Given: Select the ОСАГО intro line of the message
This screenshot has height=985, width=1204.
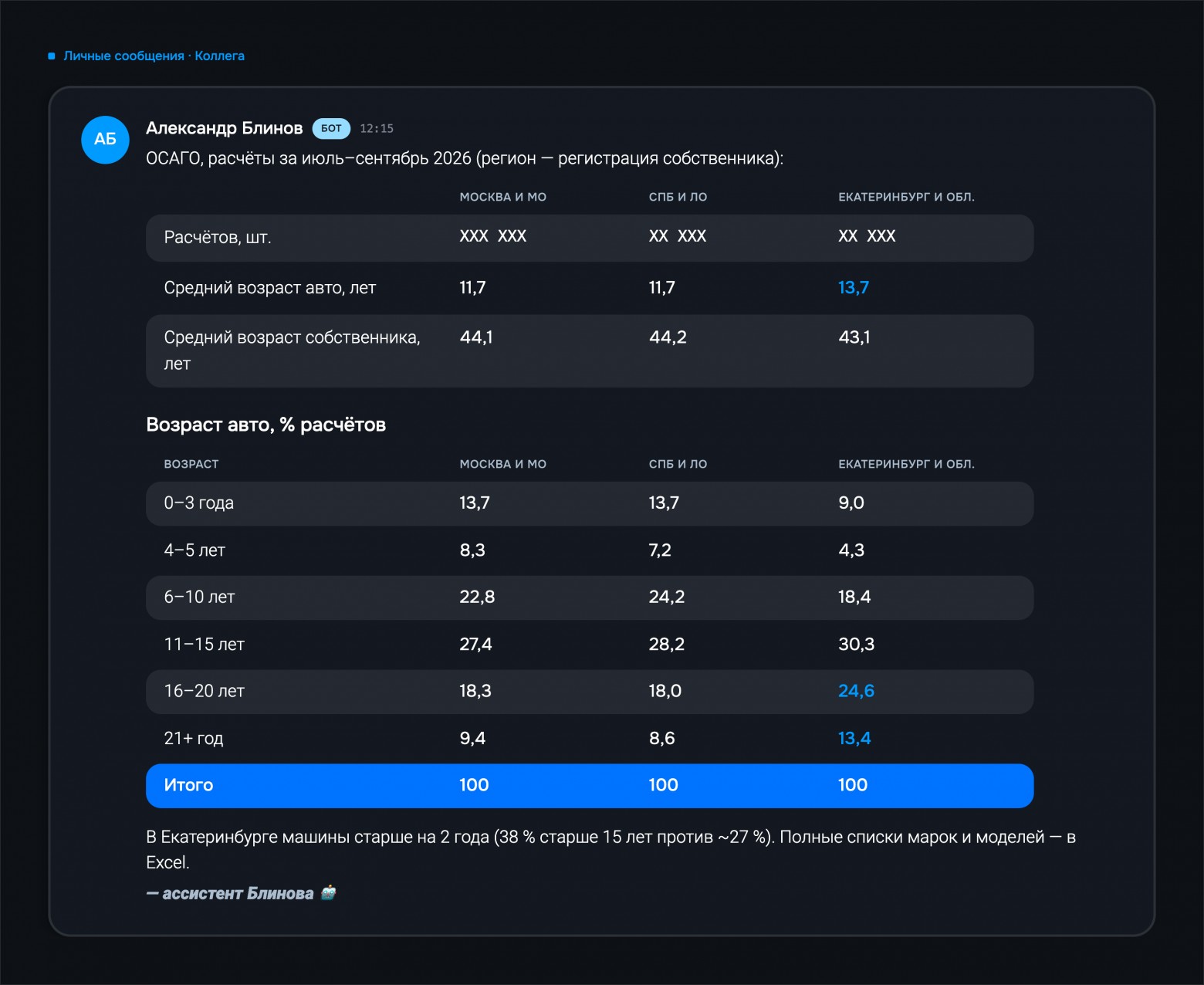Looking at the screenshot, I should click(465, 158).
